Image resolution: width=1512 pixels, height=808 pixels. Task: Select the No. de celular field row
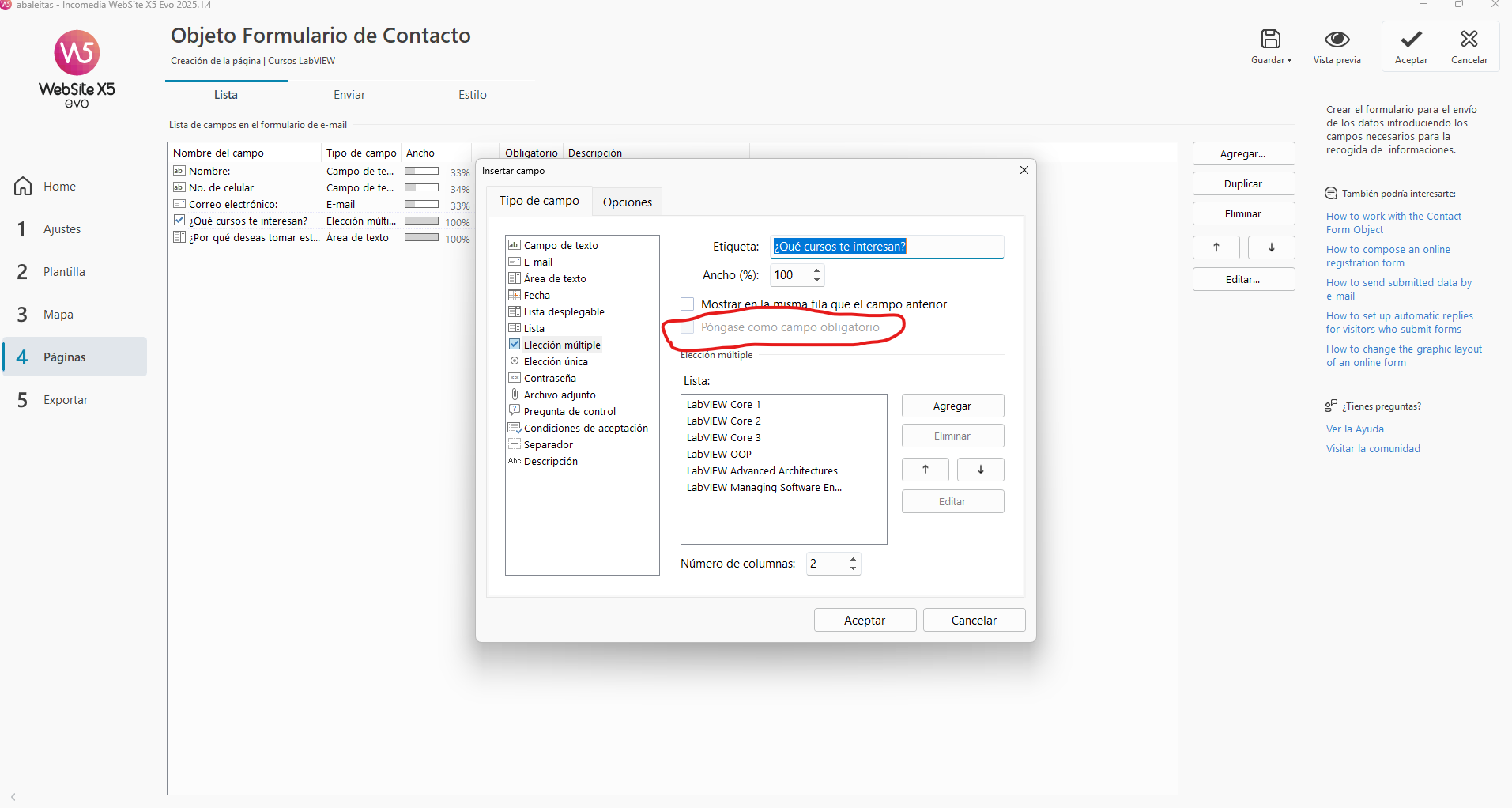[x=320, y=188]
